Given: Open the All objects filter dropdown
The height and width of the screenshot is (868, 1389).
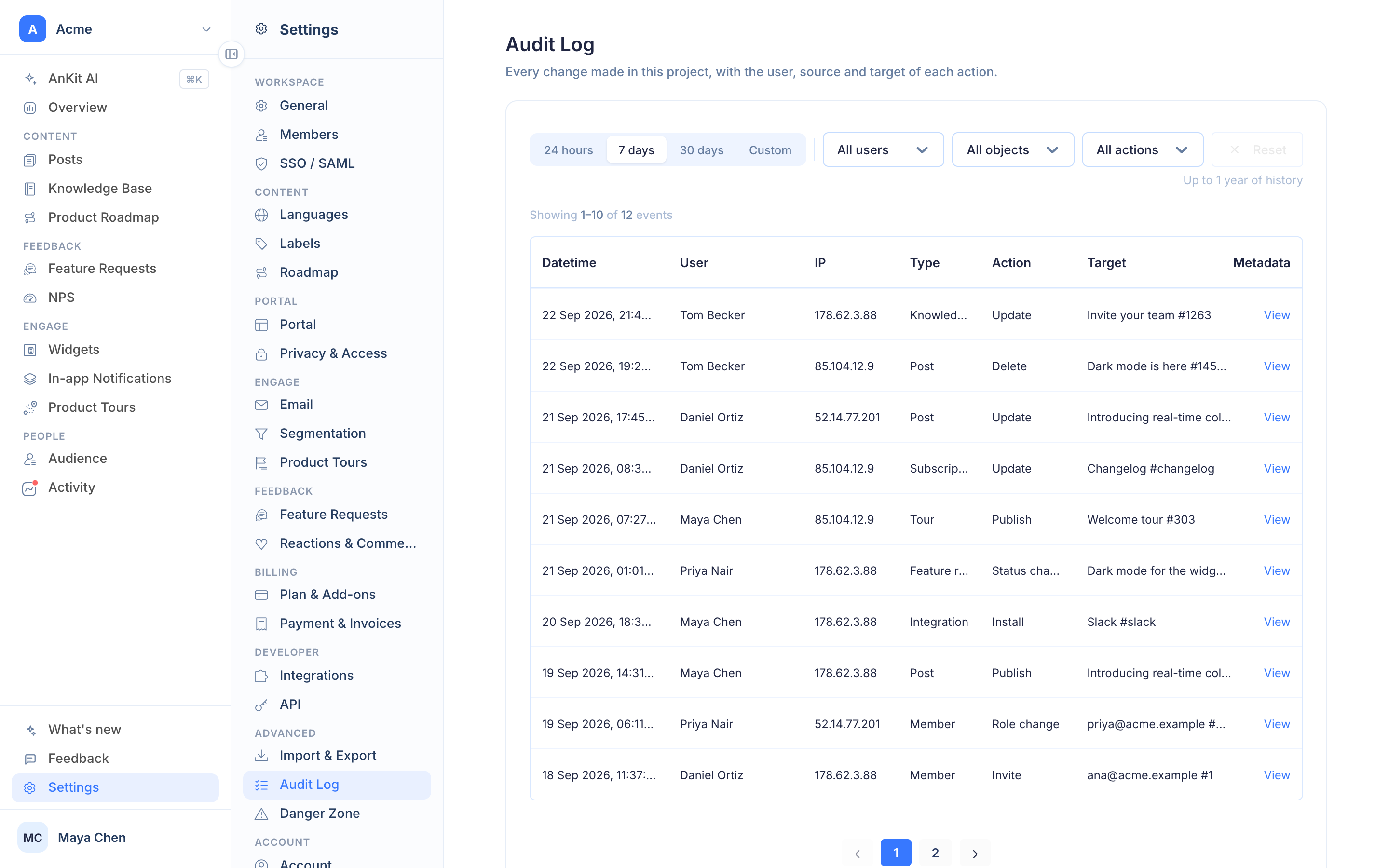Looking at the screenshot, I should pyautogui.click(x=1012, y=150).
